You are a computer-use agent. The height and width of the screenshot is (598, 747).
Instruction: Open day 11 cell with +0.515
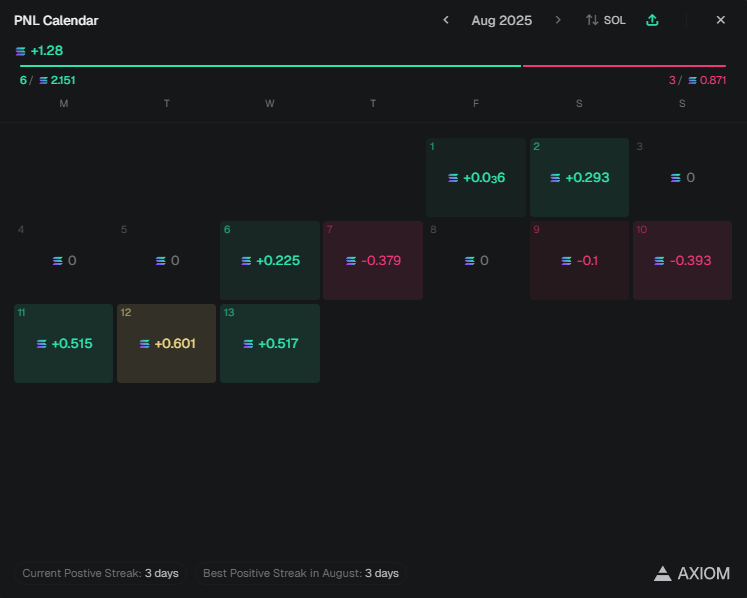click(x=63, y=343)
